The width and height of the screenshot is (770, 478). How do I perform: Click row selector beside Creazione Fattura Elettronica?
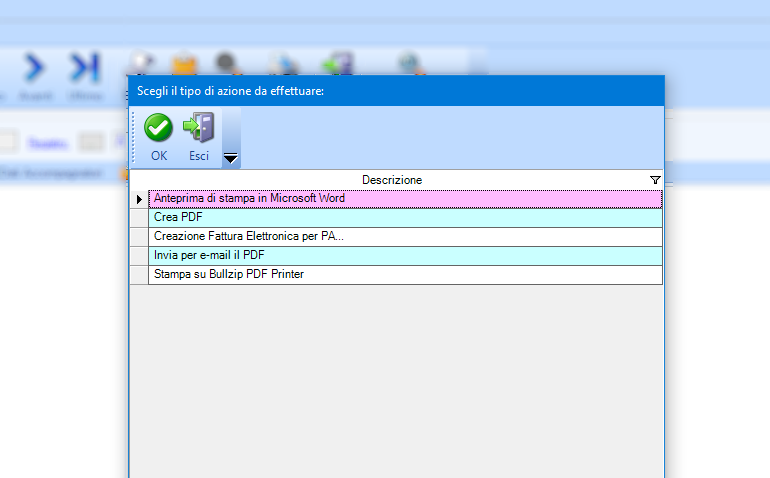pos(139,236)
